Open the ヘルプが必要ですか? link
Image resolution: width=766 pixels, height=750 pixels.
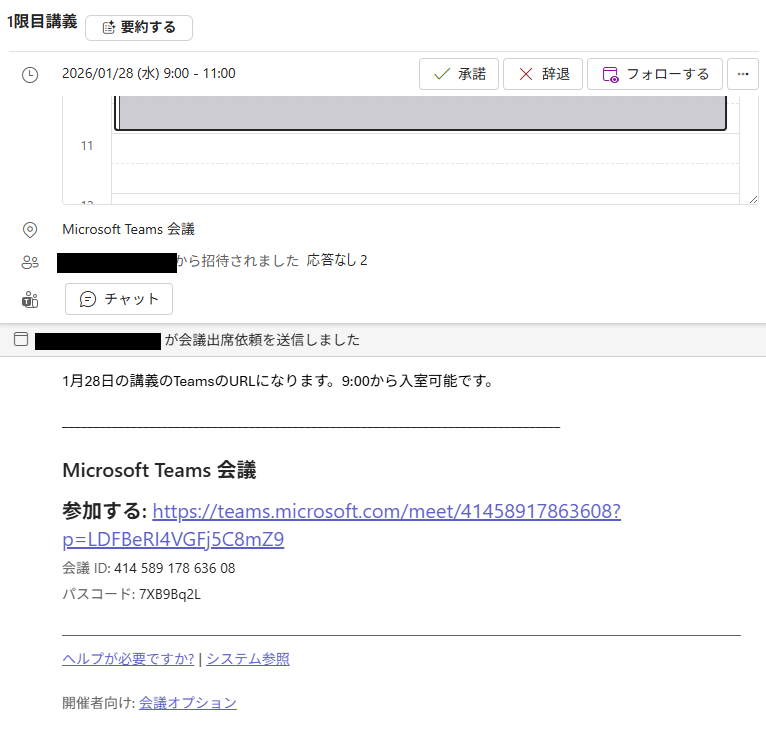[128, 659]
